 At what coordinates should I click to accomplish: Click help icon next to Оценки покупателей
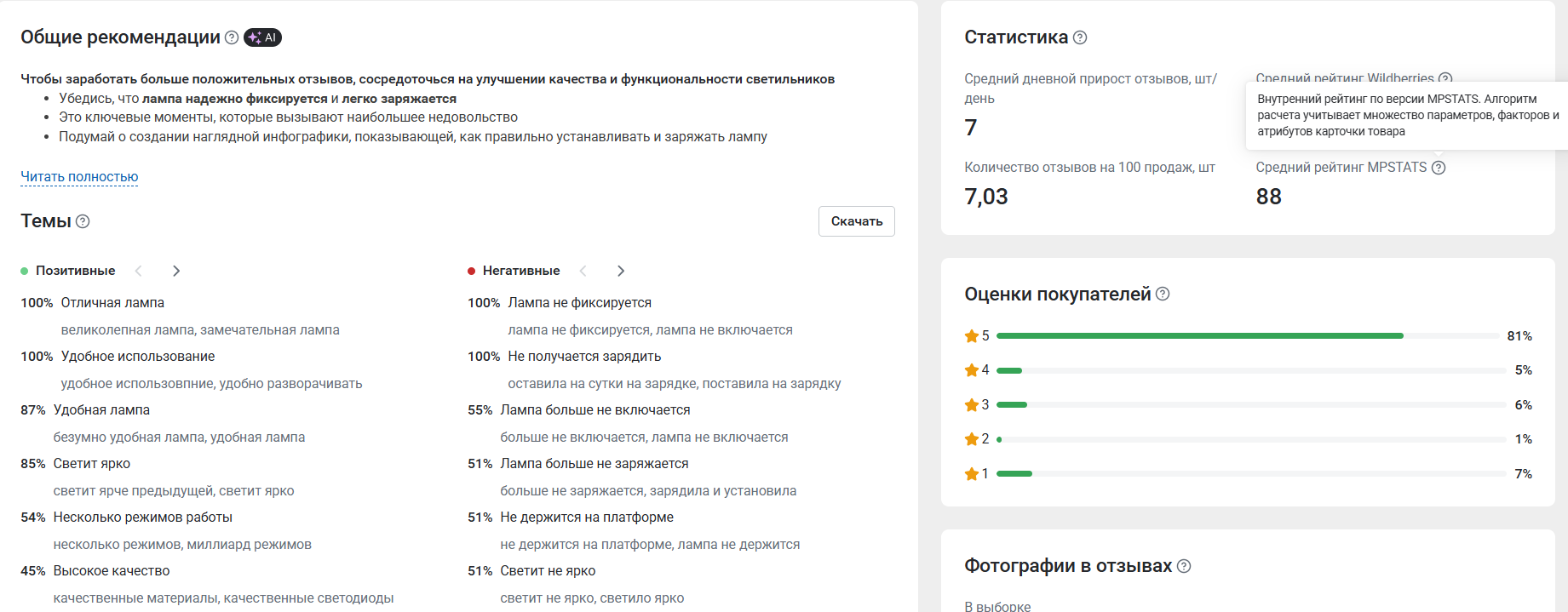[1163, 294]
